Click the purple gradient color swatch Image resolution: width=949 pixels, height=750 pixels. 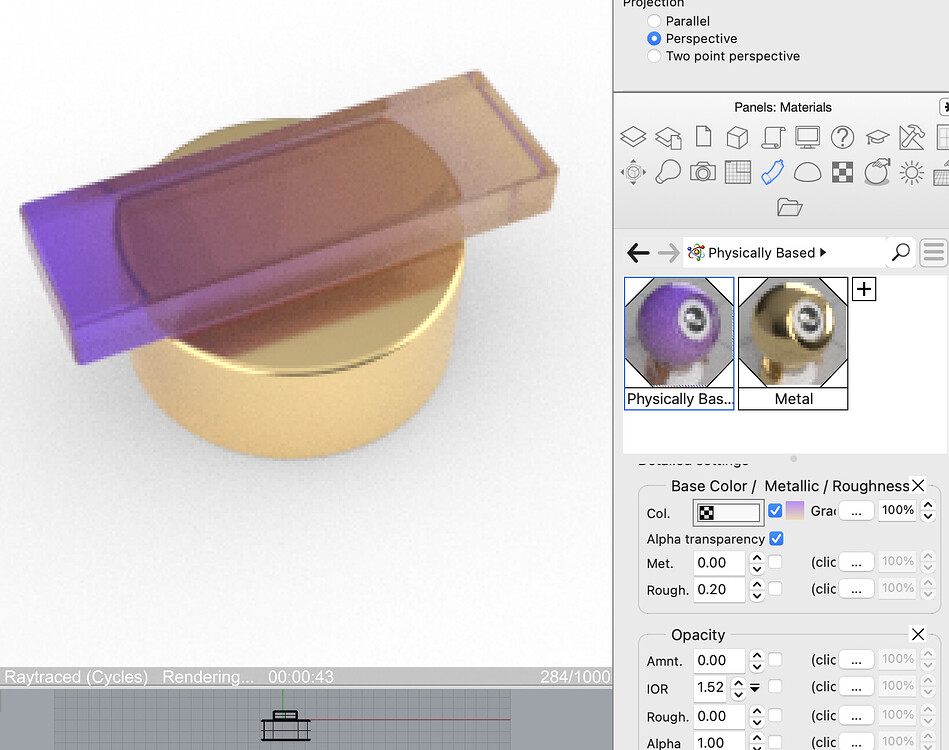click(793, 510)
